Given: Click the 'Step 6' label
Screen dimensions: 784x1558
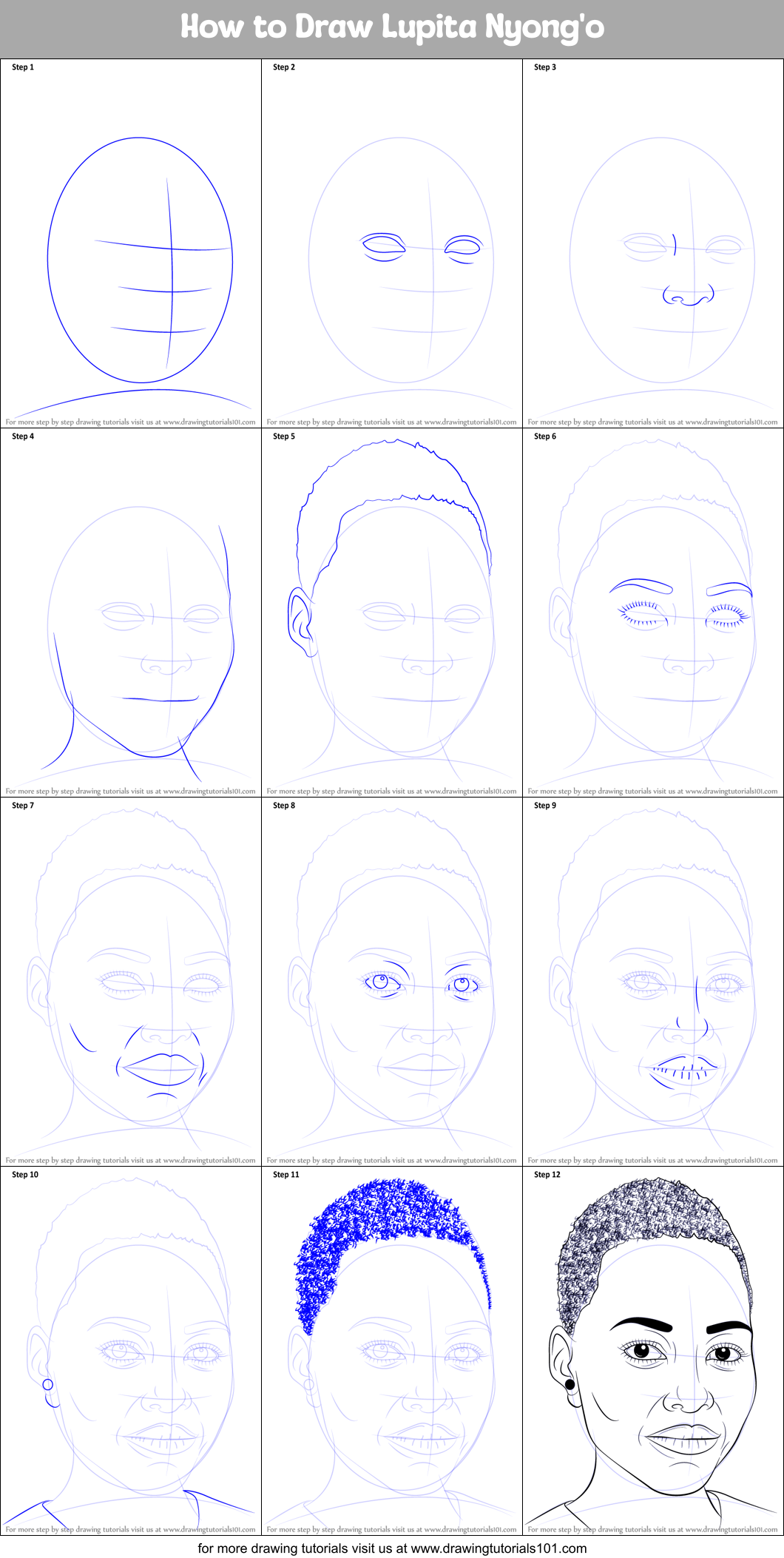Looking at the screenshot, I should (545, 436).
